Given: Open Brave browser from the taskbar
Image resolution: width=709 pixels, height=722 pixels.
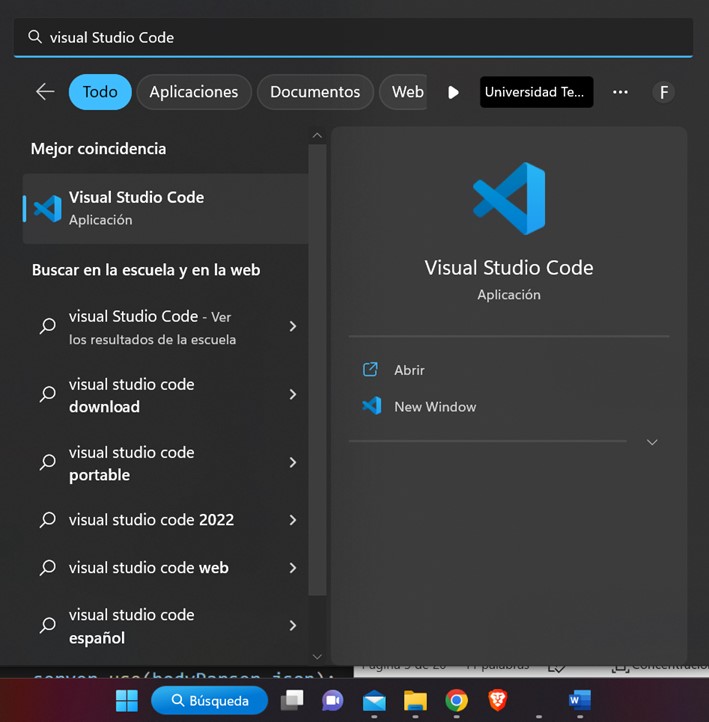Looking at the screenshot, I should (498, 700).
